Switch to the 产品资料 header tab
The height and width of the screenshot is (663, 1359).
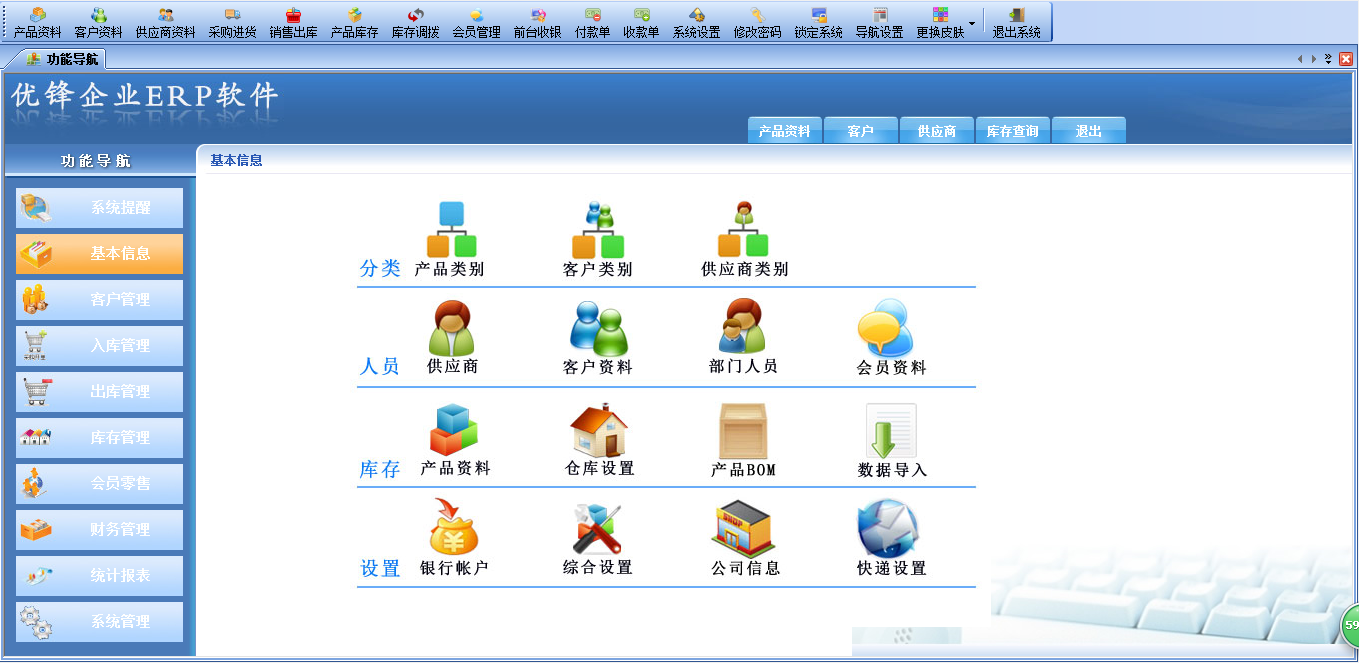[785, 130]
